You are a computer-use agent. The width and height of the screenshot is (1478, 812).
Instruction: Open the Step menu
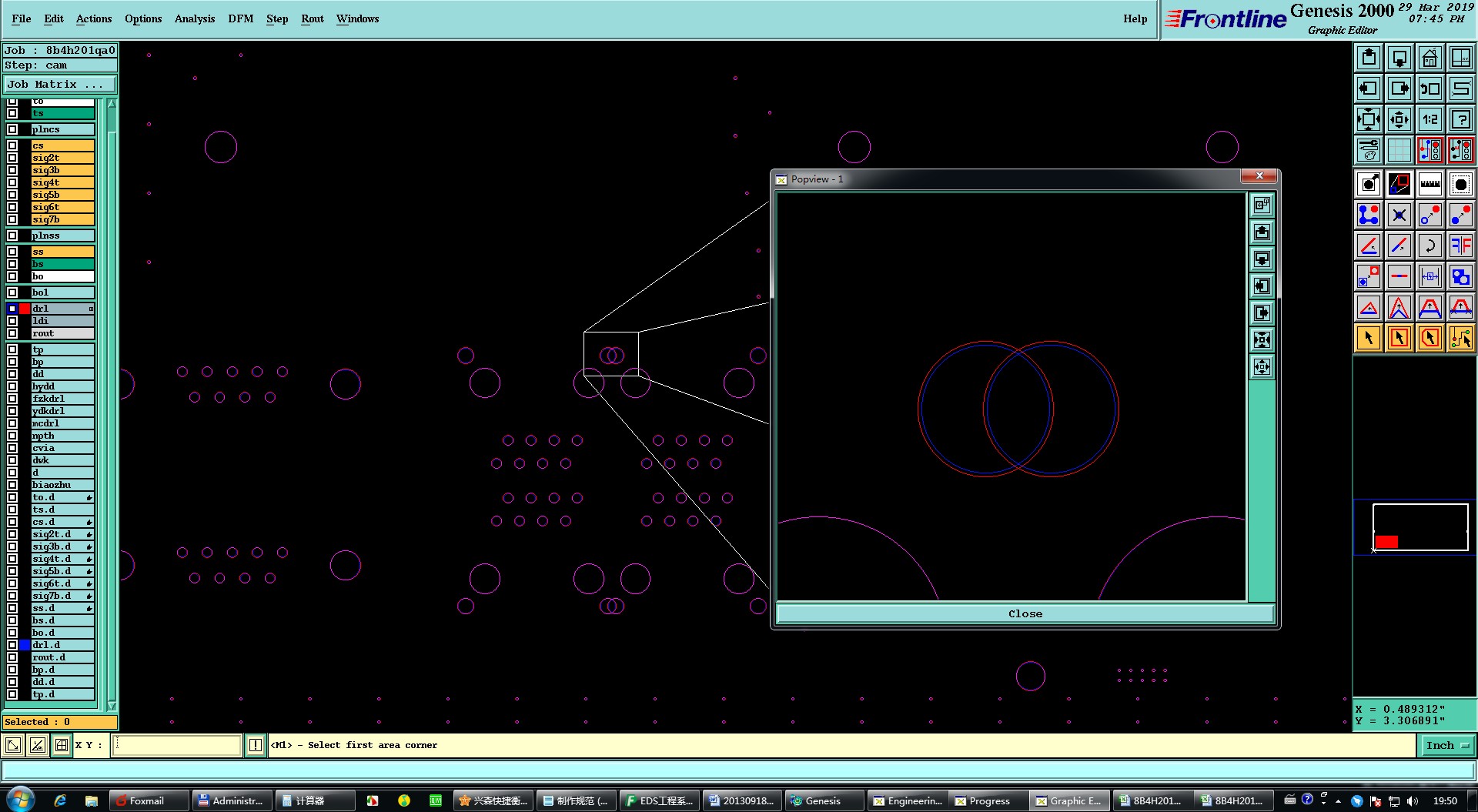277,18
